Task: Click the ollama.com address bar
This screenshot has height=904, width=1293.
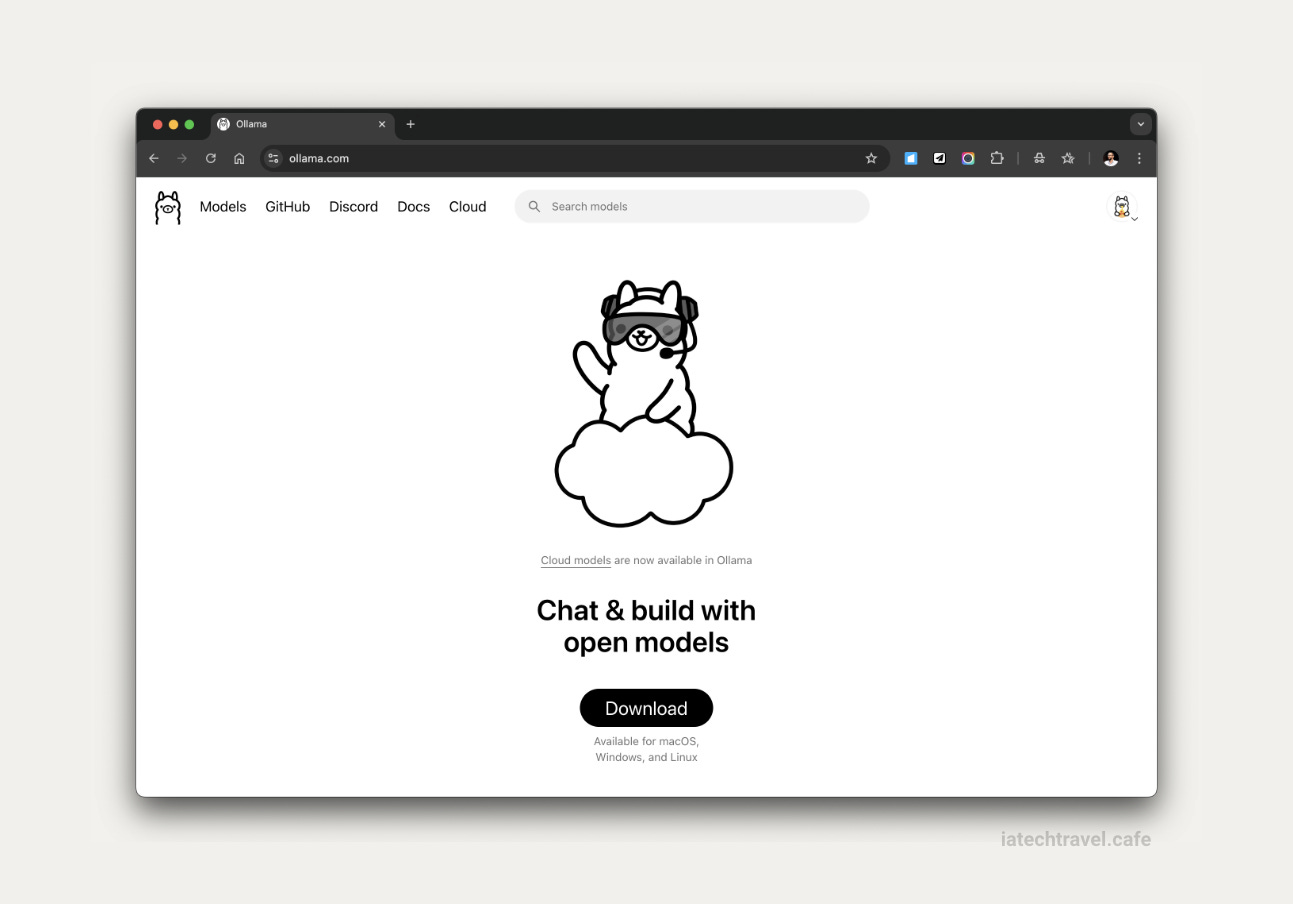Action: (575, 158)
